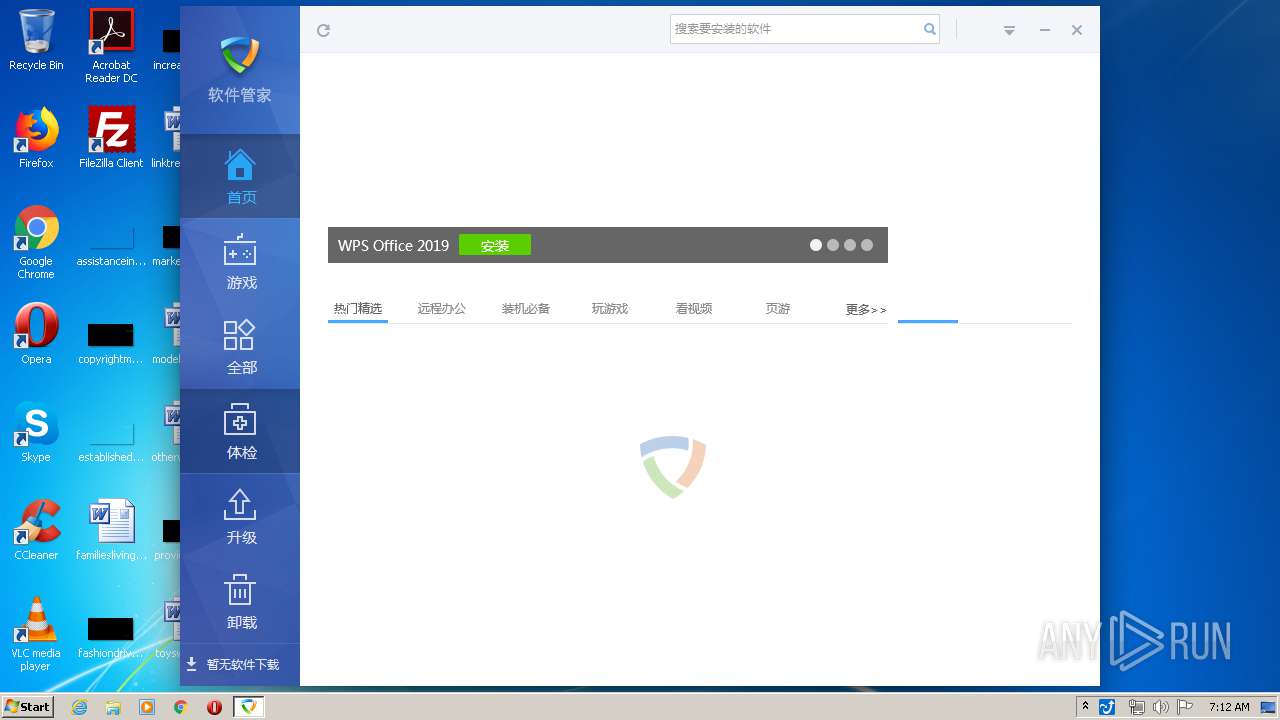The width and height of the screenshot is (1280, 720).
Task: Switch to the 热门精选 tab
Action: click(x=358, y=309)
